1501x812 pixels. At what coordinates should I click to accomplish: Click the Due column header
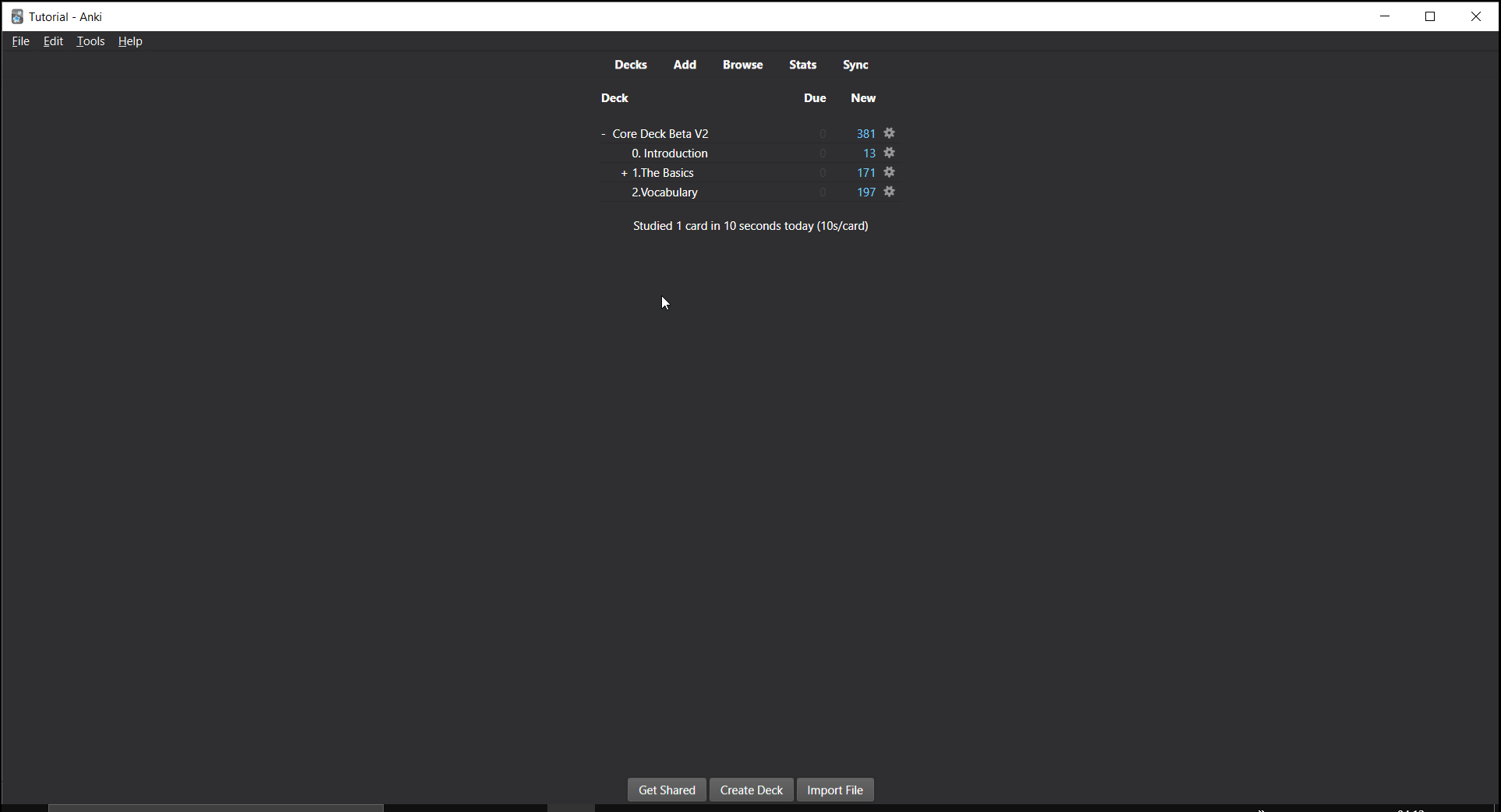pyautogui.click(x=815, y=98)
